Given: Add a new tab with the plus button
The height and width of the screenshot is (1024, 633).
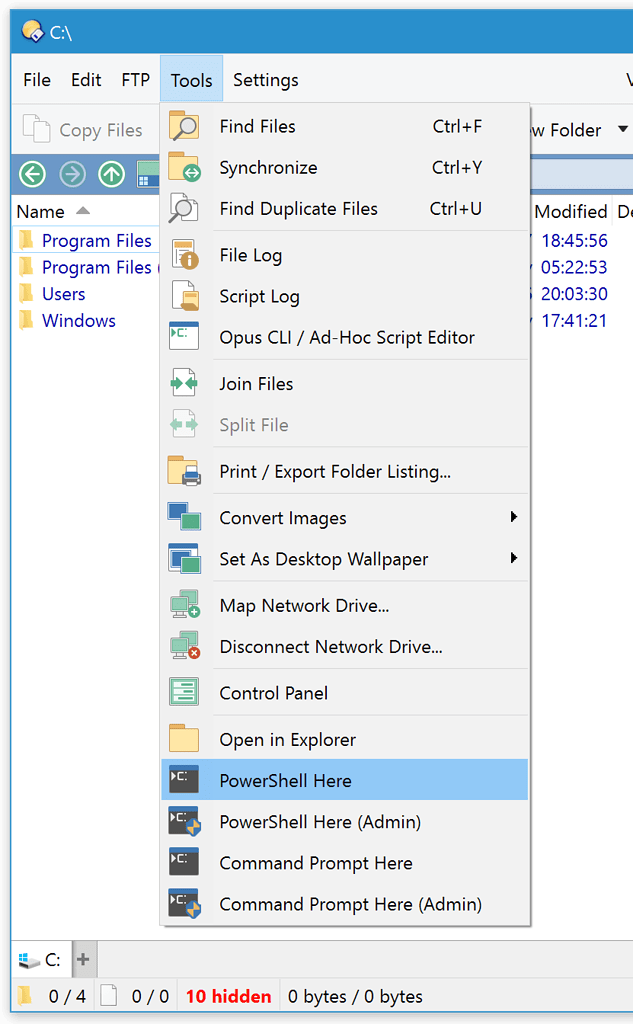Looking at the screenshot, I should [84, 959].
